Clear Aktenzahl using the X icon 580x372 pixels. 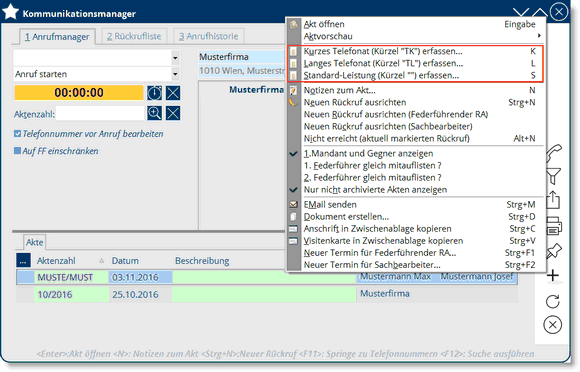[173, 113]
